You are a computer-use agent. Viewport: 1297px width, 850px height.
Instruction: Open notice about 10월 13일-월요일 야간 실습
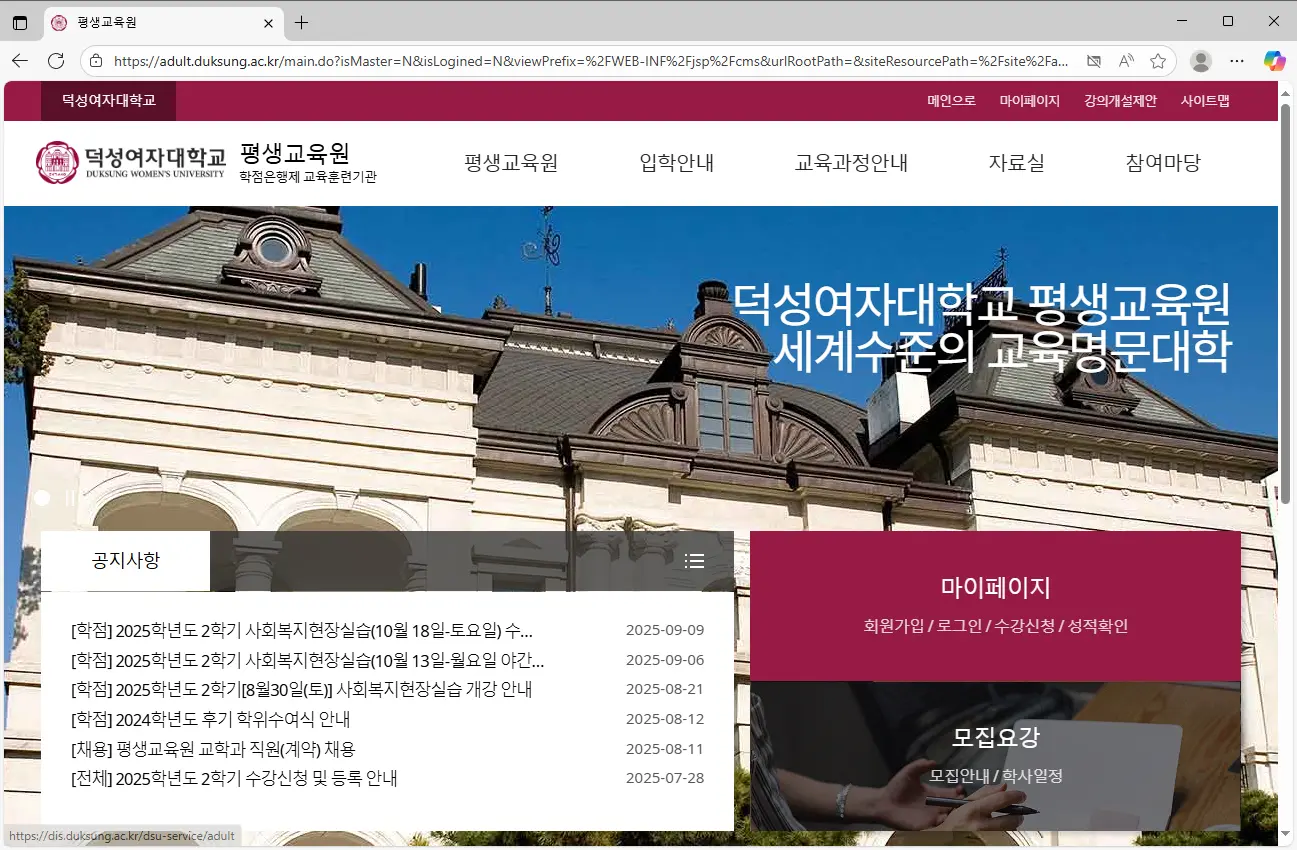(308, 660)
